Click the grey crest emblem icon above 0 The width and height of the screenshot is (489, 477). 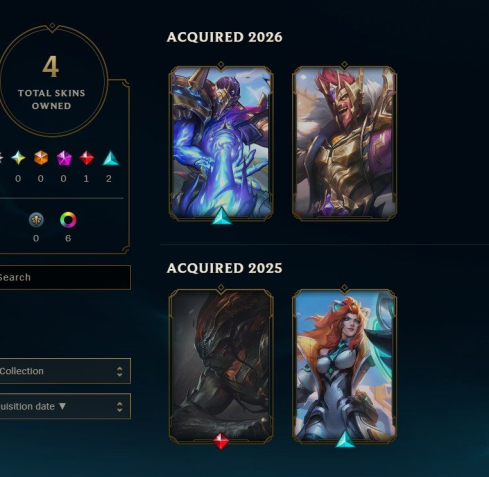tap(36, 220)
